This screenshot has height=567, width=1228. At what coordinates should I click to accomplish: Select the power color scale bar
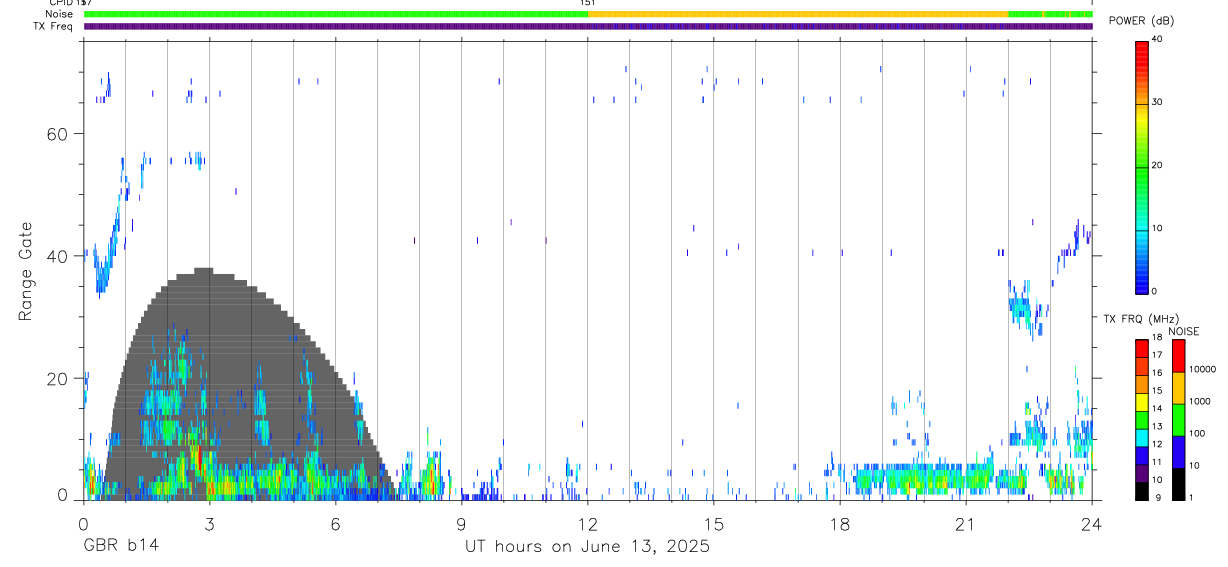pyautogui.click(x=1142, y=166)
